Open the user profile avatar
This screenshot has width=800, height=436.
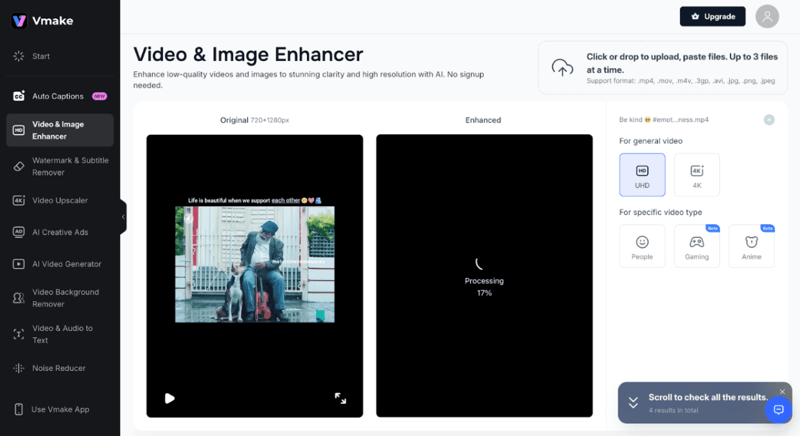(x=767, y=16)
